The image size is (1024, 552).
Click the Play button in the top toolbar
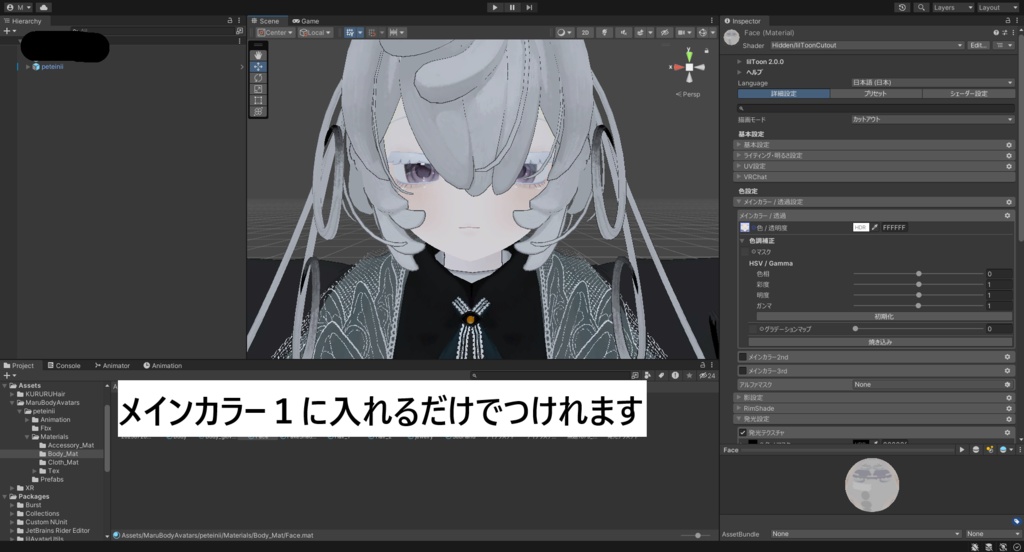pyautogui.click(x=495, y=7)
